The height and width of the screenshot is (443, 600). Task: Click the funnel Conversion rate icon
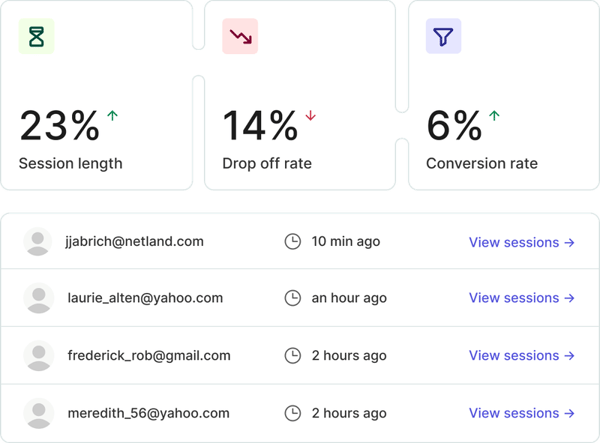pos(443,37)
